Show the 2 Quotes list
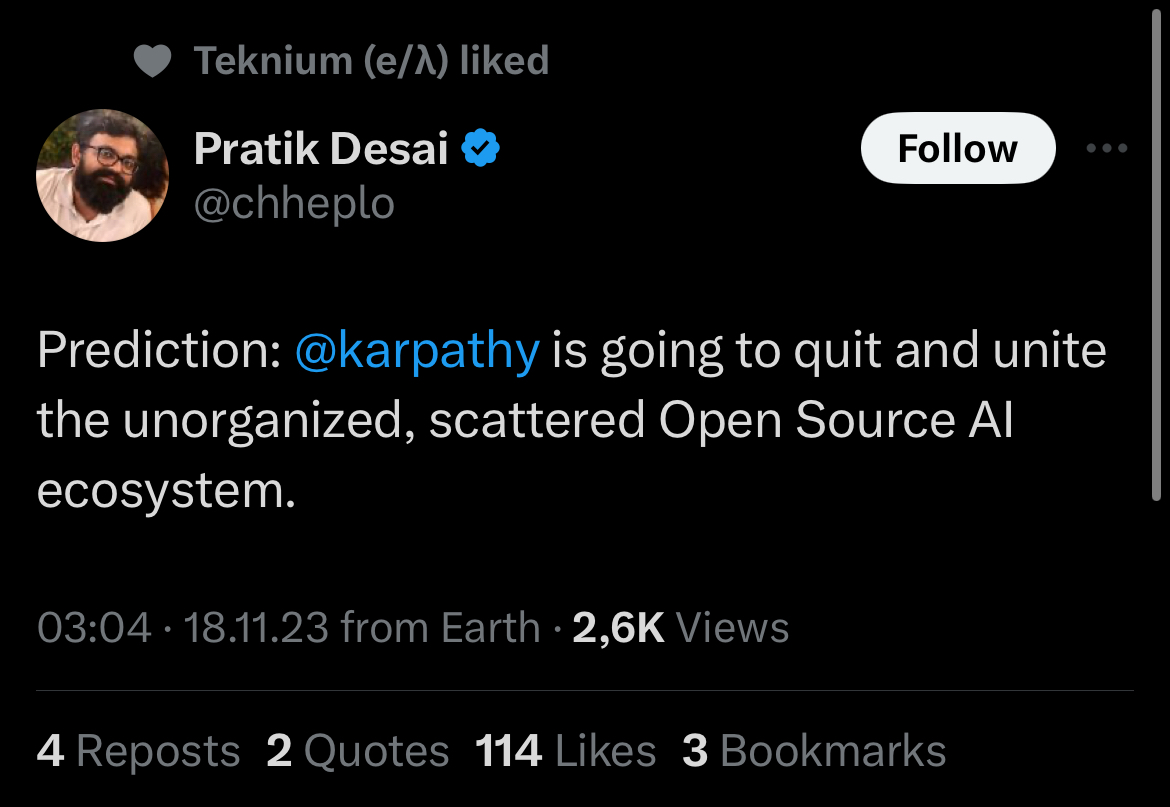1170x807 pixels. [358, 752]
